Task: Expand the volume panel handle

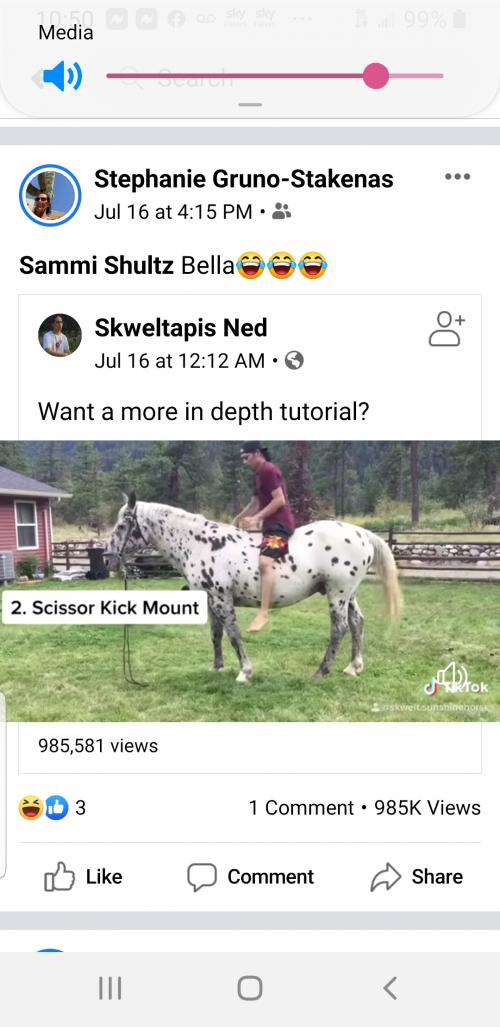Action: coord(250,105)
